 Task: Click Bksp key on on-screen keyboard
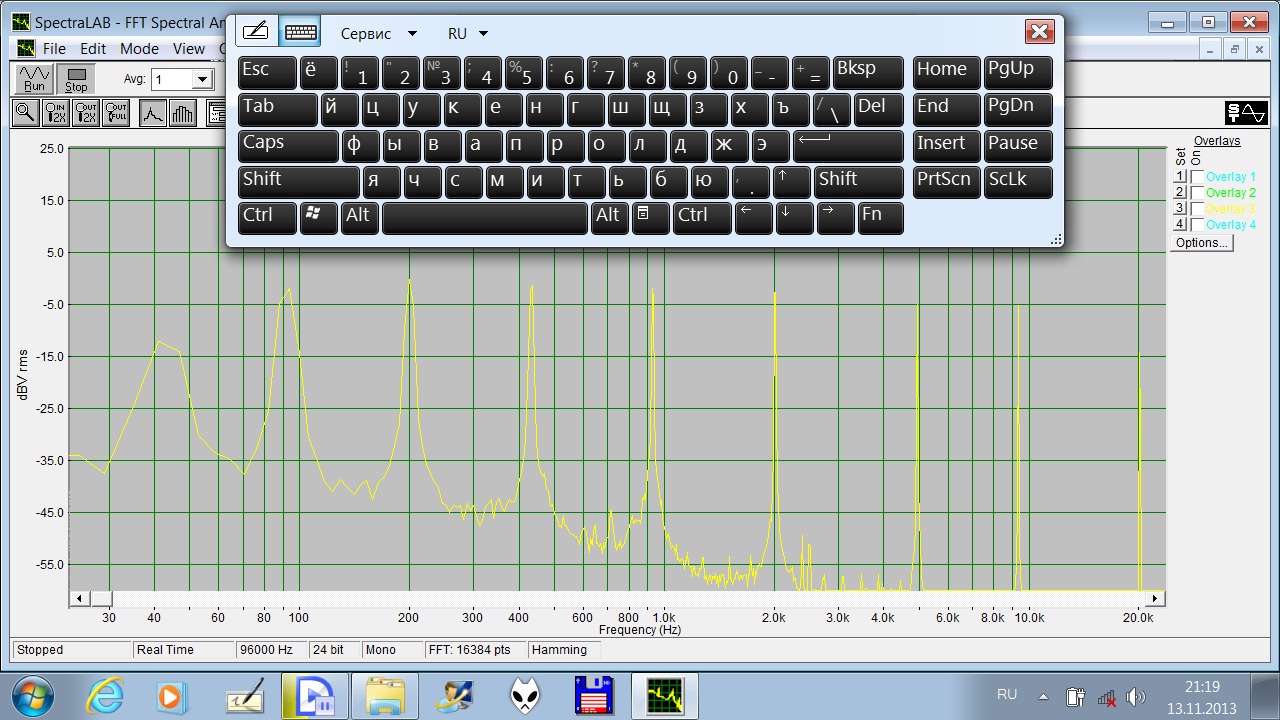pos(868,73)
